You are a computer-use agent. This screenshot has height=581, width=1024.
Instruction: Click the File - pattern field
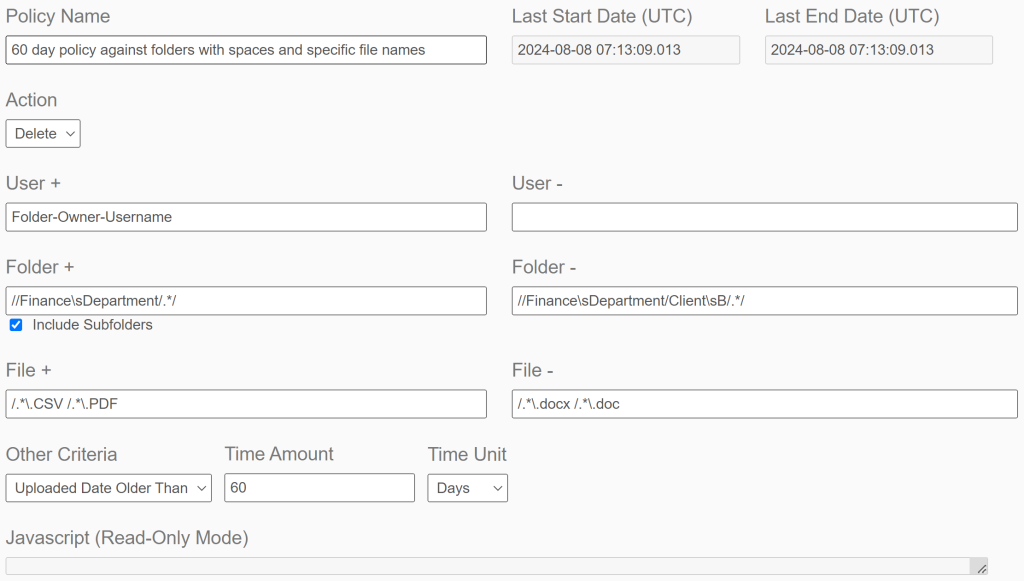coord(764,404)
